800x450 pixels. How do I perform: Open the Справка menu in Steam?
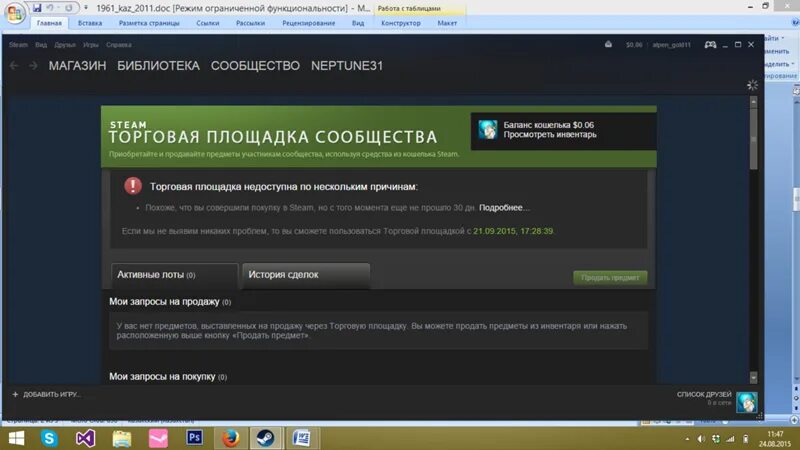pyautogui.click(x=119, y=45)
